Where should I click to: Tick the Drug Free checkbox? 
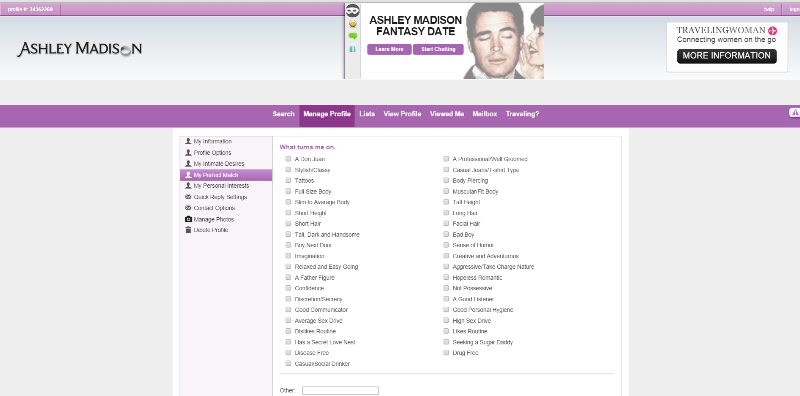pyautogui.click(x=446, y=353)
